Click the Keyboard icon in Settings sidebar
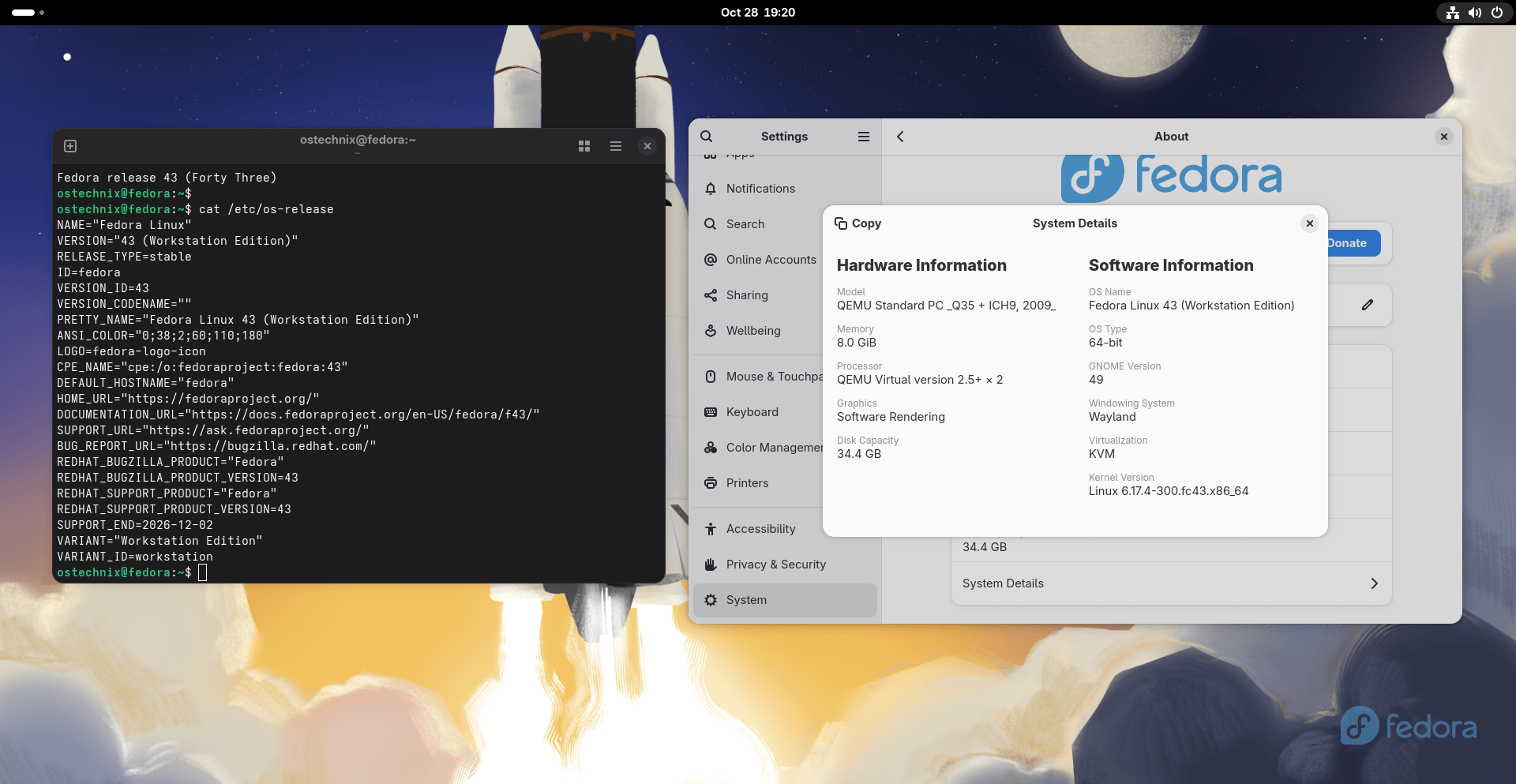This screenshot has height=784, width=1516. (x=711, y=411)
